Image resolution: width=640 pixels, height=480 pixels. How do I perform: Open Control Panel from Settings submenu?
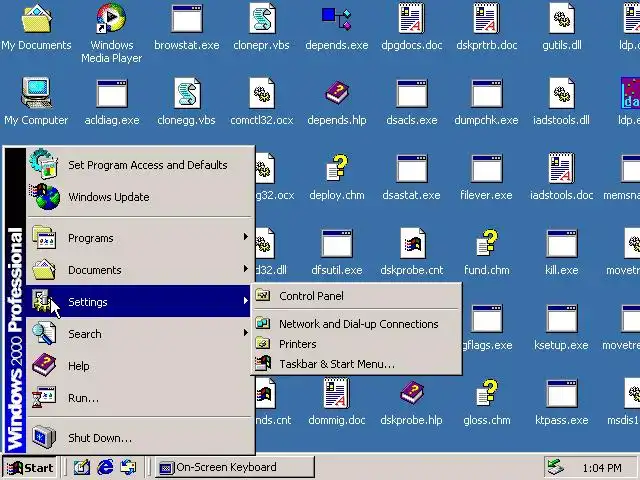(356, 296)
